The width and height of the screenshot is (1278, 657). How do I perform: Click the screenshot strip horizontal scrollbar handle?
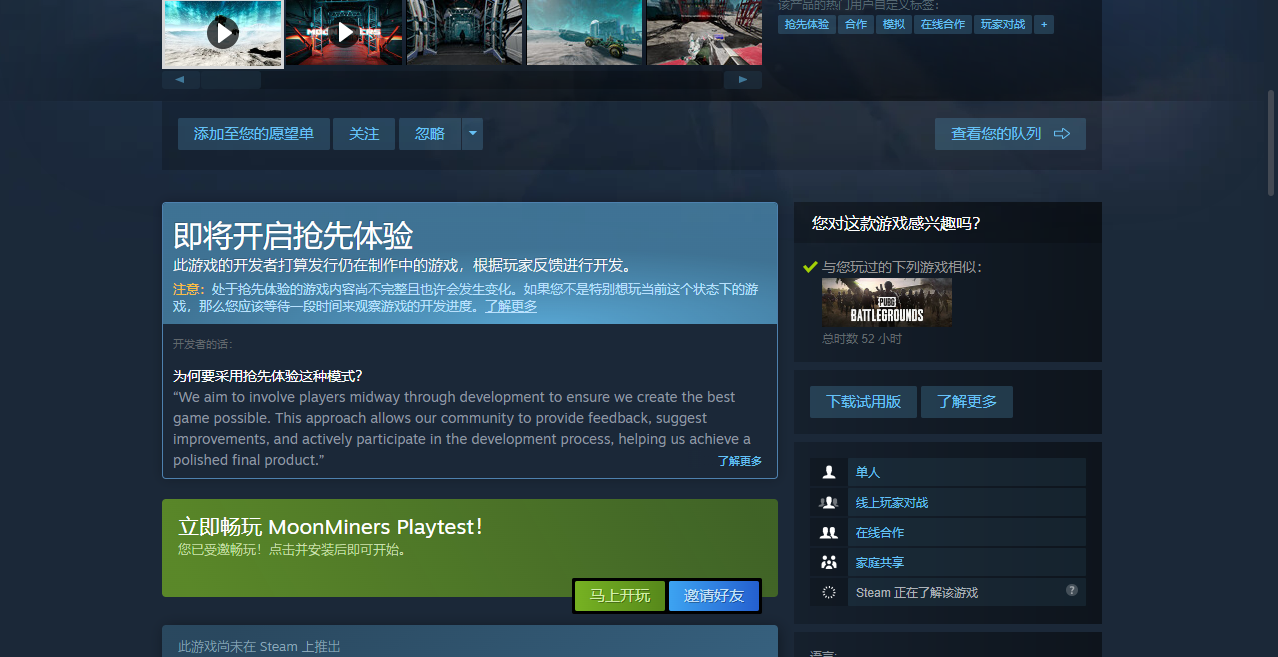click(230, 79)
